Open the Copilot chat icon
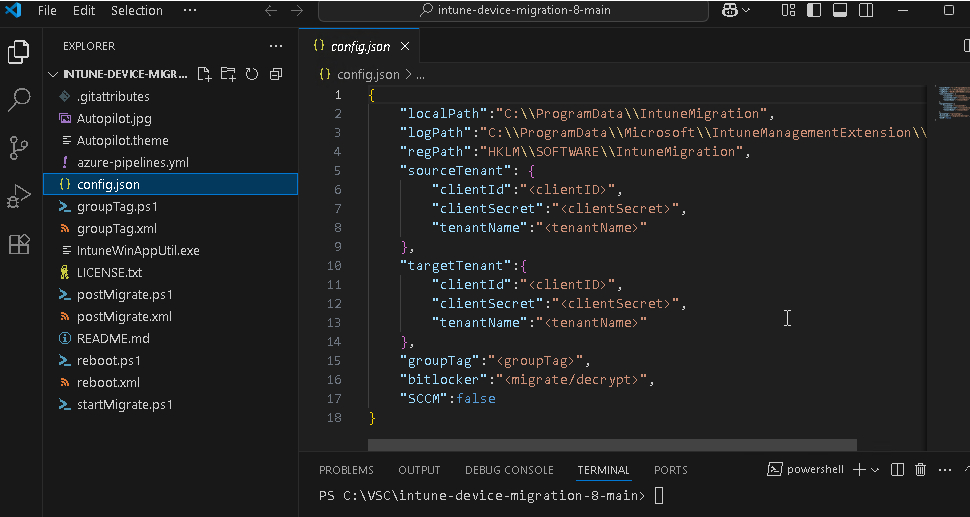This screenshot has height=517, width=970. [730, 11]
